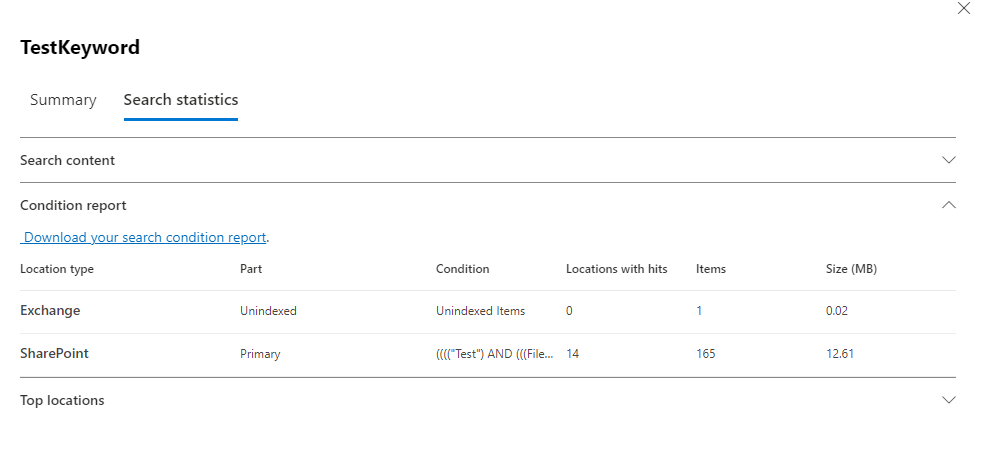Click the Unindexed Items condition cell
Image resolution: width=987 pixels, height=464 pixels.
pyautogui.click(x=480, y=311)
